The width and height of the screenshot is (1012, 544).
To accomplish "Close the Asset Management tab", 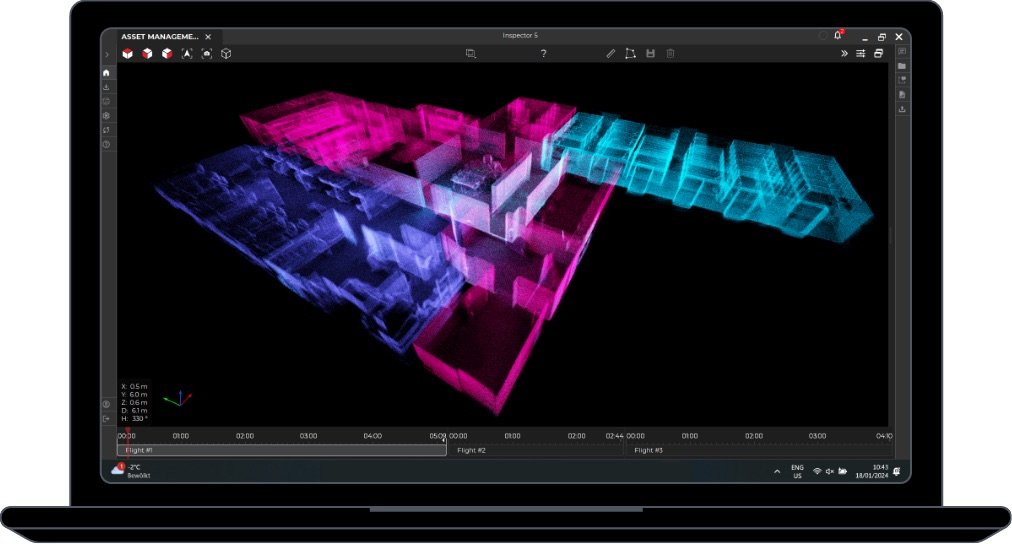I will tap(208, 37).
